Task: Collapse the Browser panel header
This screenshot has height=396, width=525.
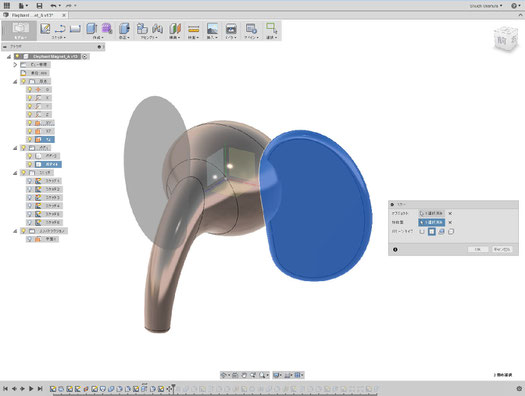Action: pos(5,47)
